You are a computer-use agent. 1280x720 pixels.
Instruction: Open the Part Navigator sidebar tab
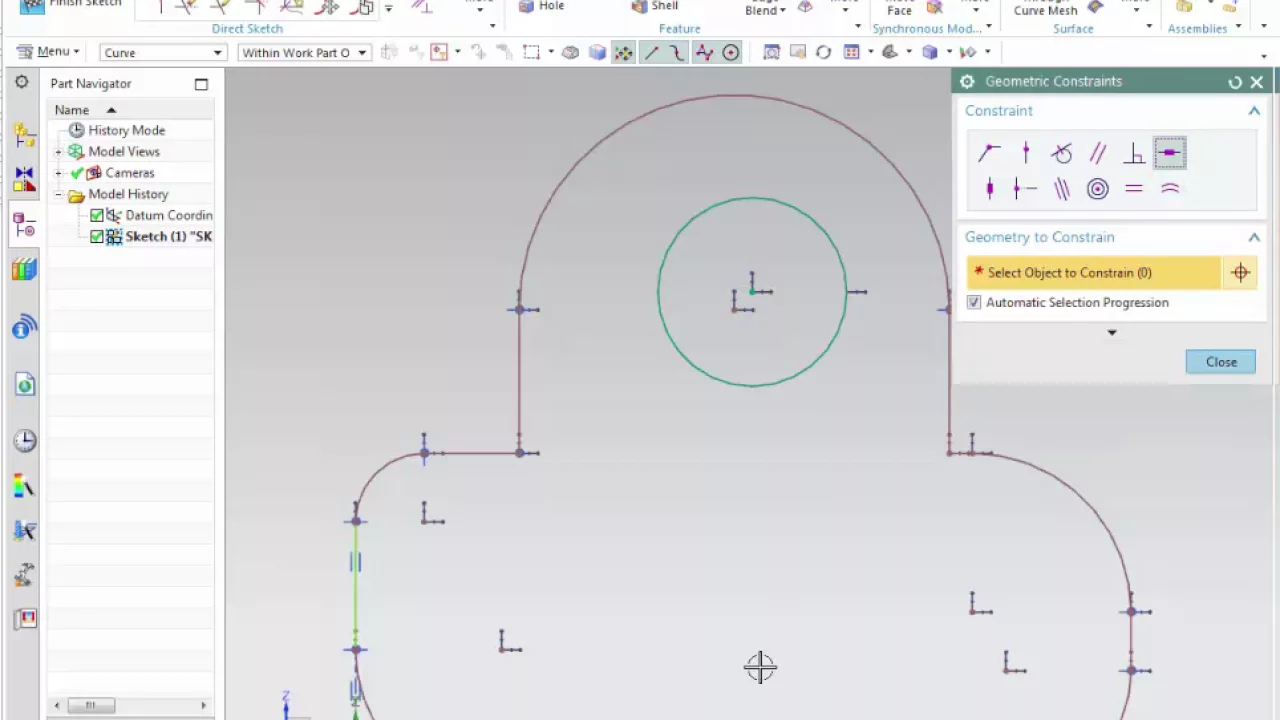[x=24, y=225]
